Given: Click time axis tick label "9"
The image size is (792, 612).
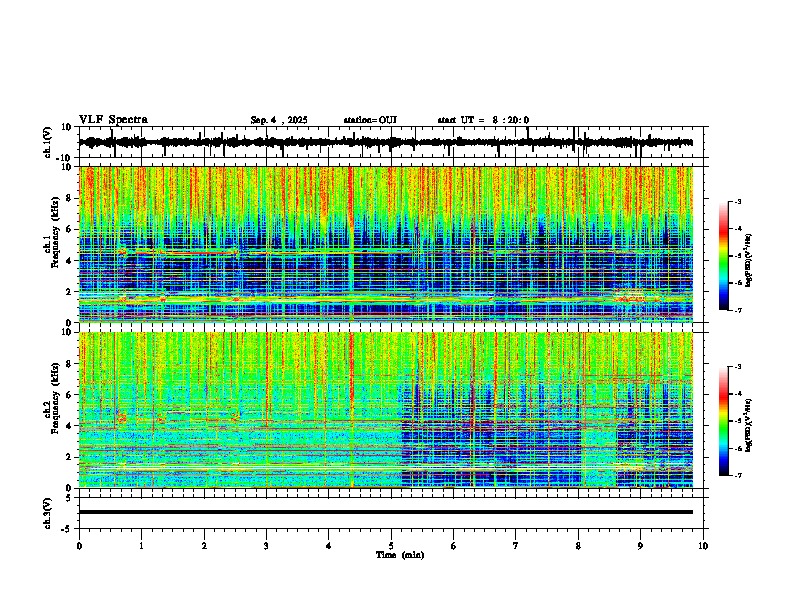Looking at the screenshot, I should tap(640, 546).
